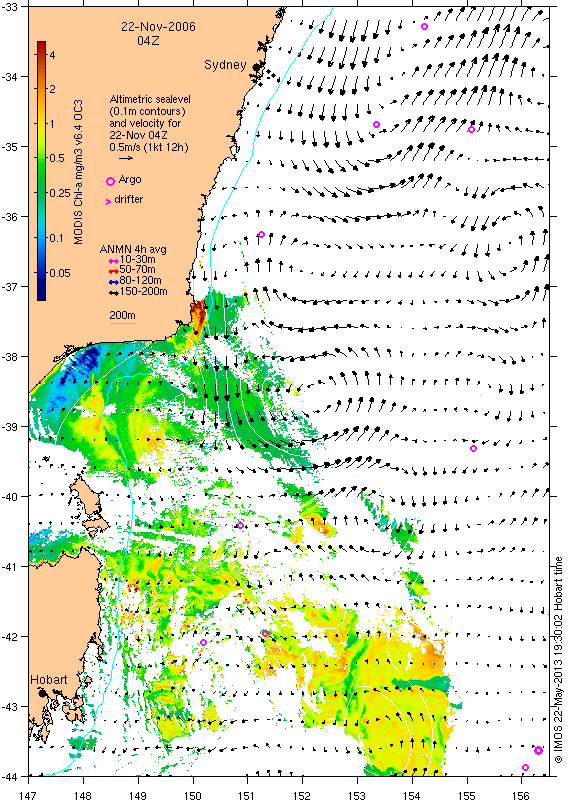Select the black 150-200m arrow legend icon
Image resolution: width=570 pixels, height=800 pixels.
coord(114,293)
